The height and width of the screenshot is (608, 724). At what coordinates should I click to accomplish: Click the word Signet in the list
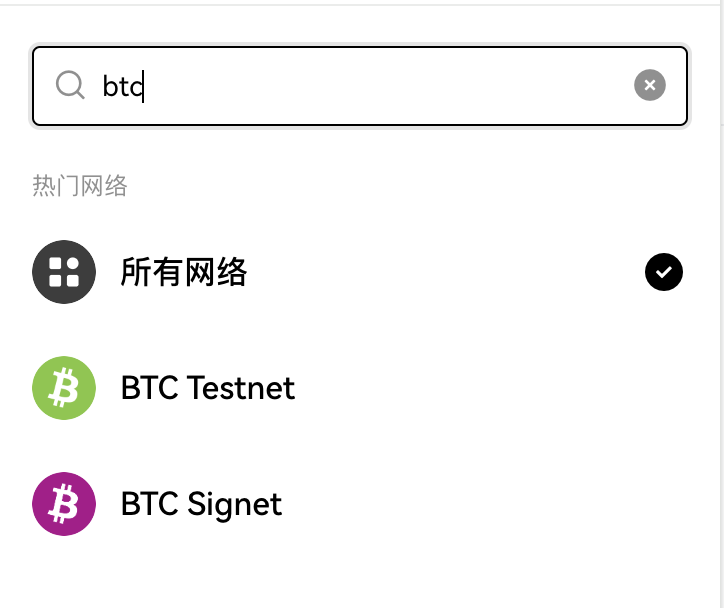tap(235, 505)
